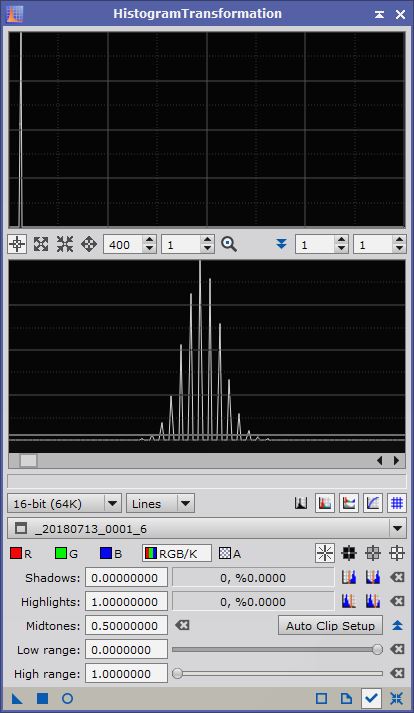The height and width of the screenshot is (713, 414).
Task: Click the New Instance triangle icon
Action: 17,698
